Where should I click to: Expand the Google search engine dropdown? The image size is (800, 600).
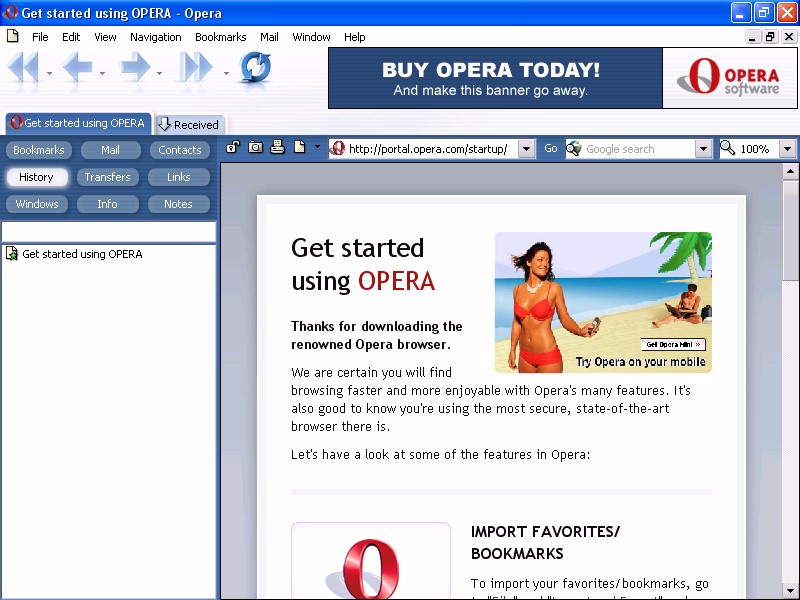click(x=703, y=149)
